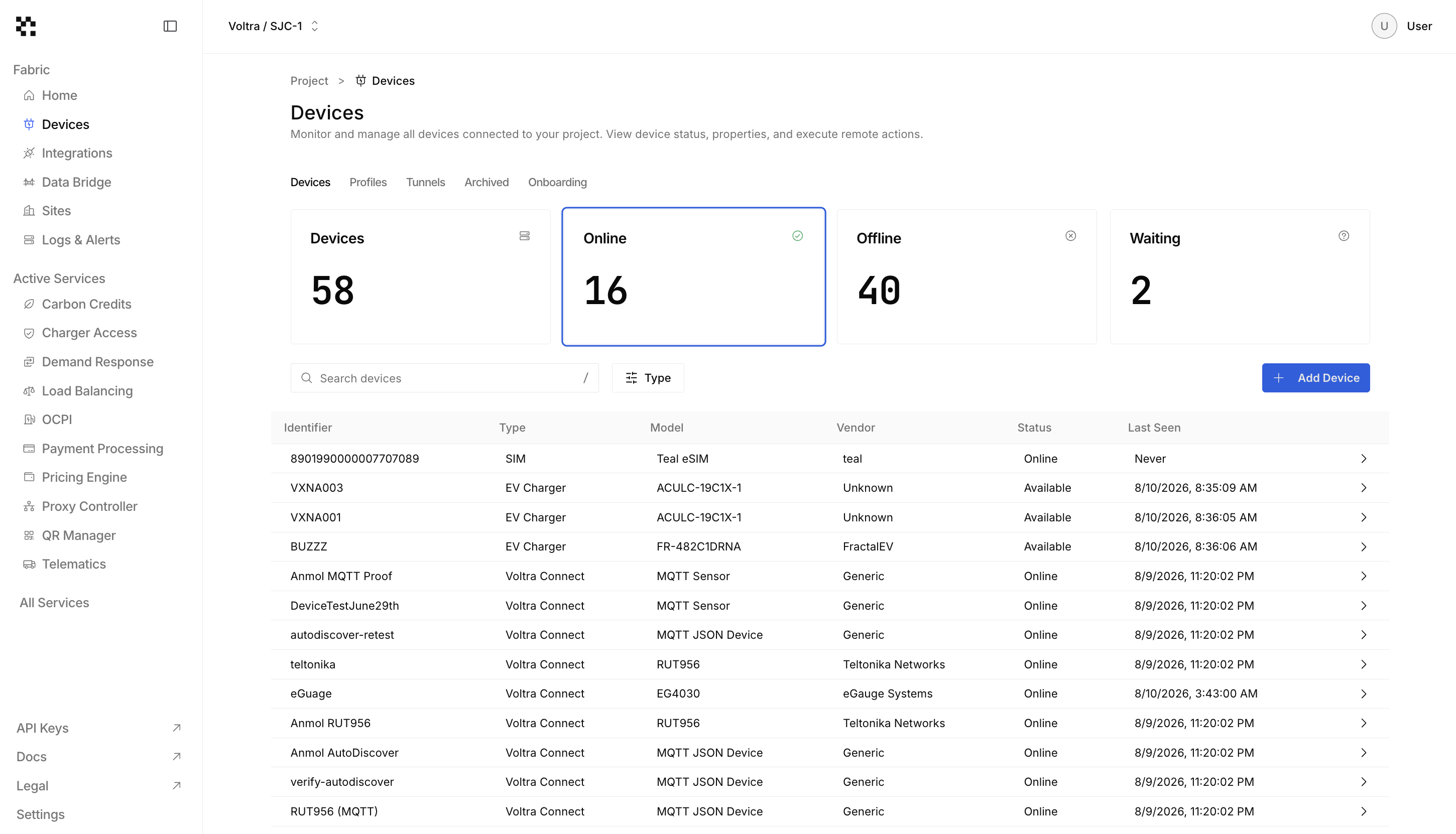Image resolution: width=1456 pixels, height=834 pixels.
Task: Expand the teltonika row chevron
Action: tap(1364, 664)
